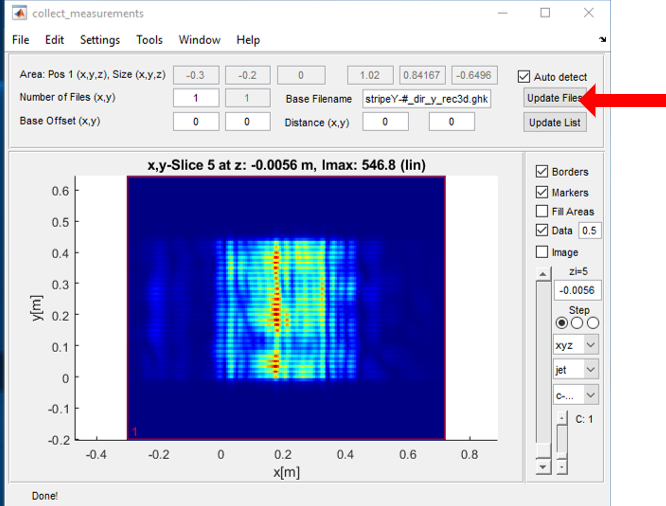Open the jet colormap dropdown
The image size is (666, 506).
[576, 370]
